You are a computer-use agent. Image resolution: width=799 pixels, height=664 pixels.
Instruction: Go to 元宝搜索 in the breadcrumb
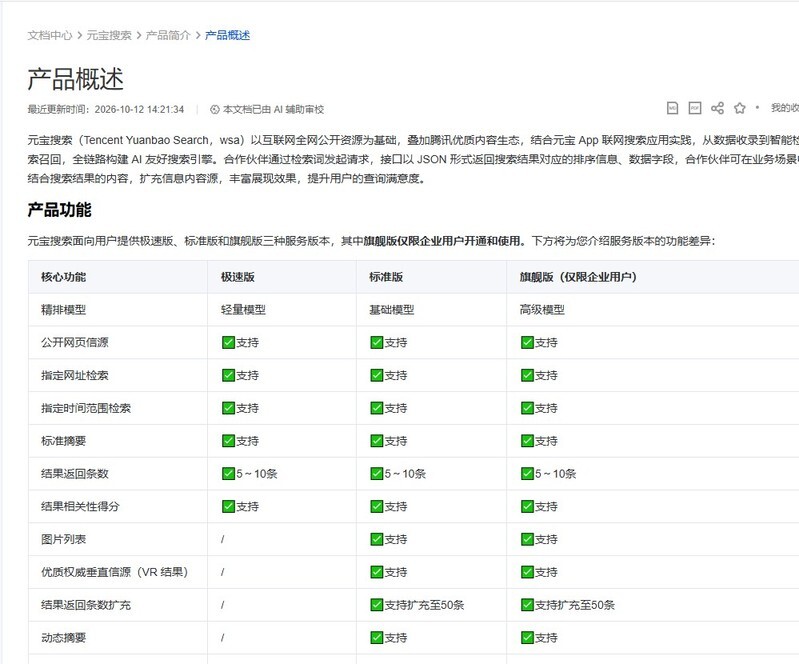click(109, 35)
